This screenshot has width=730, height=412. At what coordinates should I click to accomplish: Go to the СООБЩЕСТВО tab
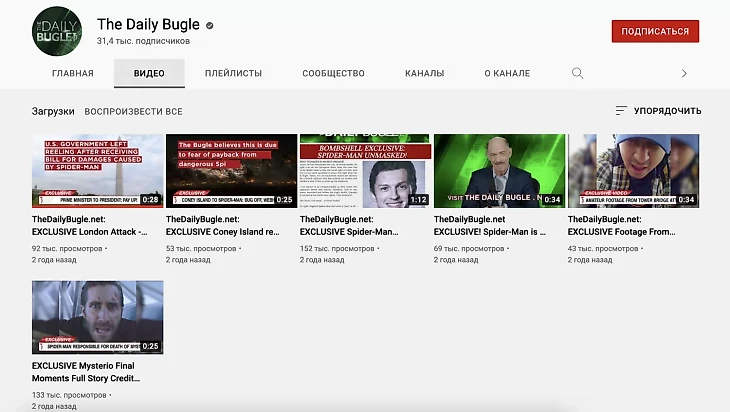(333, 73)
